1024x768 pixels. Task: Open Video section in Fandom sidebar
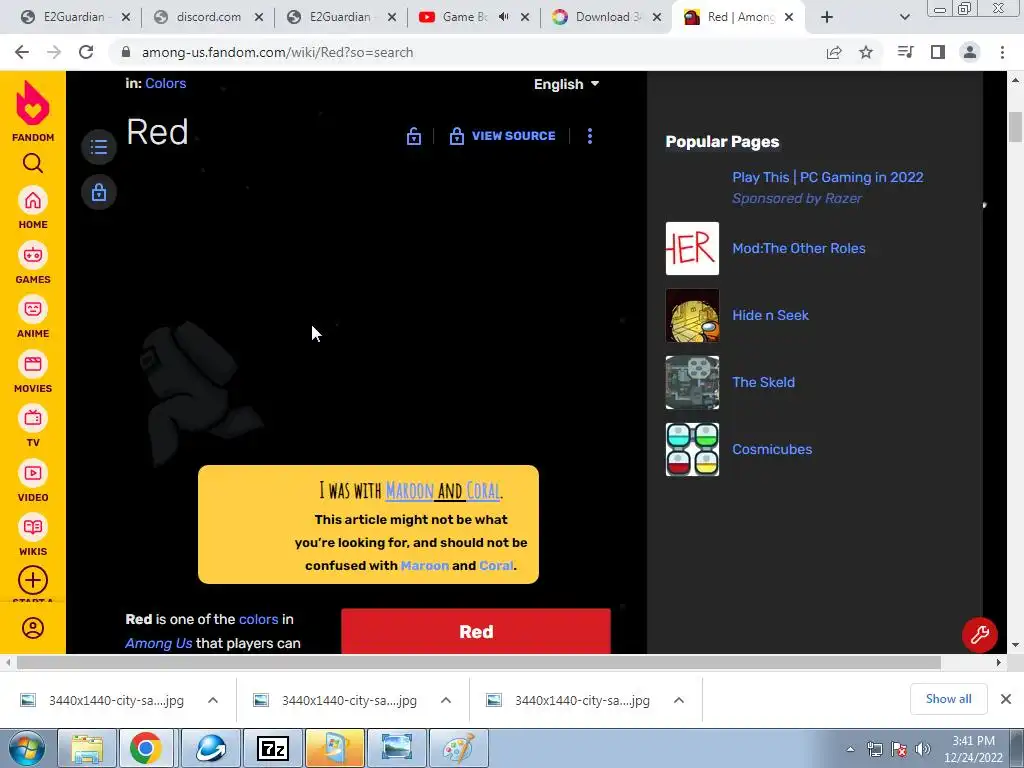[x=33, y=481]
